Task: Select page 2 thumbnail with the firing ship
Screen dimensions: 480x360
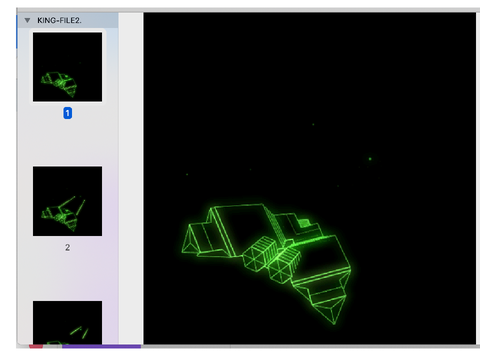Action: tap(68, 201)
